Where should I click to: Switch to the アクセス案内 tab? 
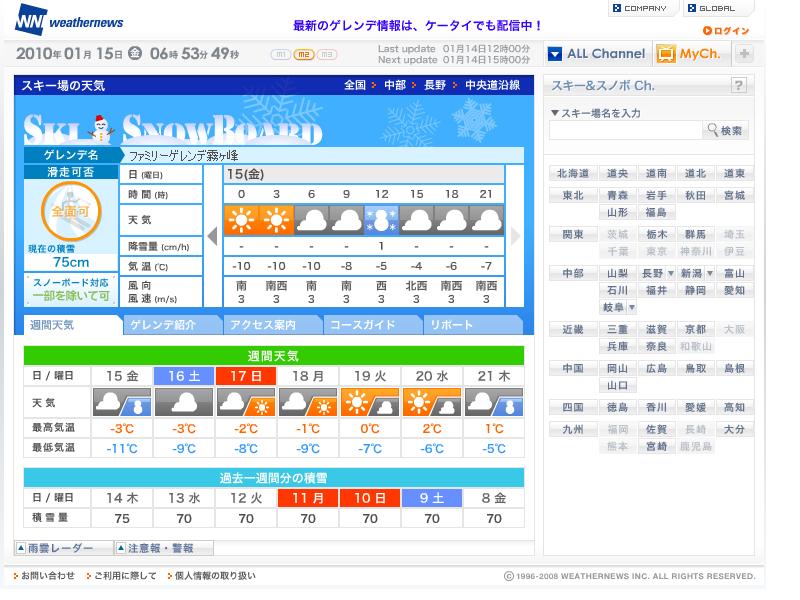point(272,325)
